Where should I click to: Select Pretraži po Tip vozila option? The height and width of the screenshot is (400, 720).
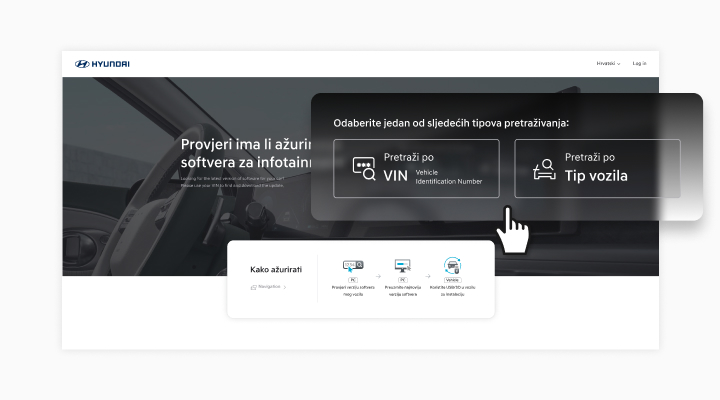click(x=597, y=168)
